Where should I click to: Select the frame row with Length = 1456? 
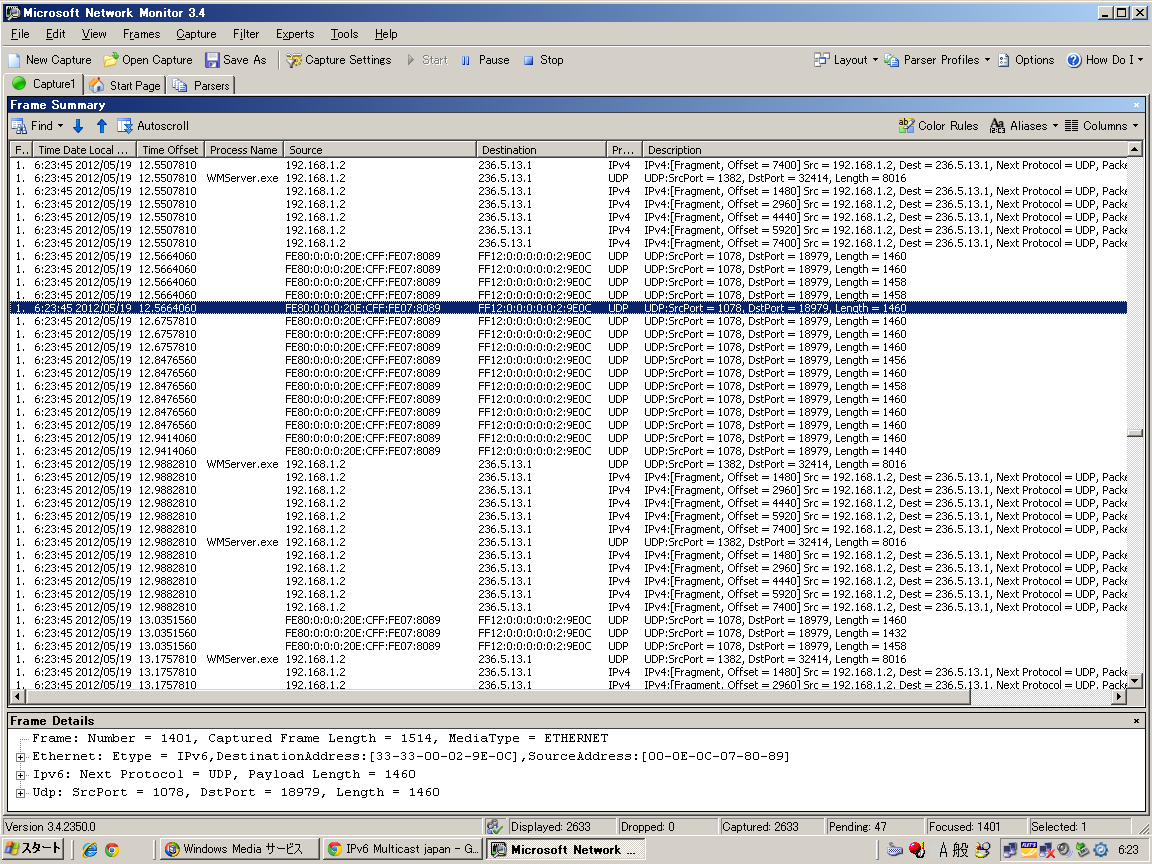click(x=569, y=361)
